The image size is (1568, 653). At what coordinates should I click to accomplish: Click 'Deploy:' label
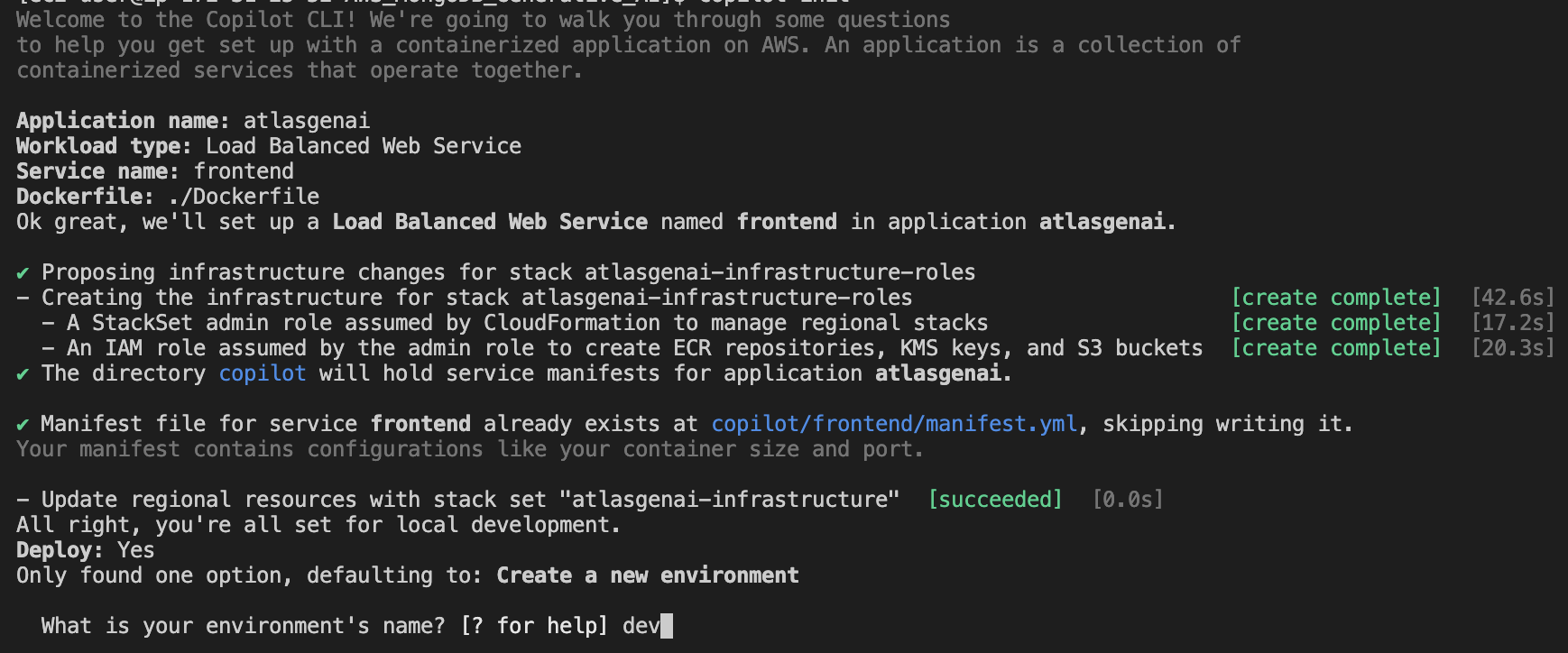pos(60,550)
